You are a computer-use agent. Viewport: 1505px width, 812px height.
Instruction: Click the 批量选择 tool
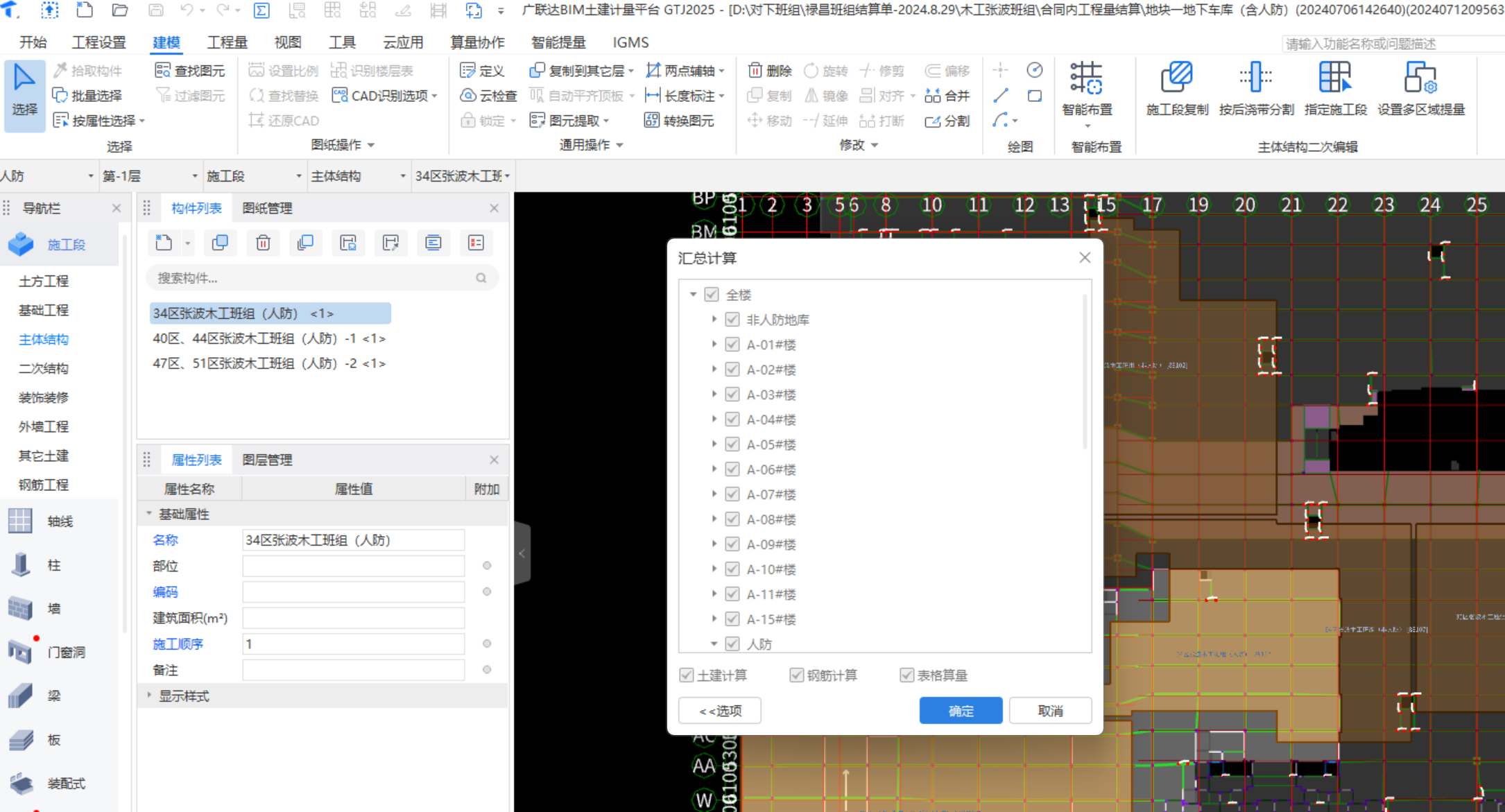click(x=88, y=96)
